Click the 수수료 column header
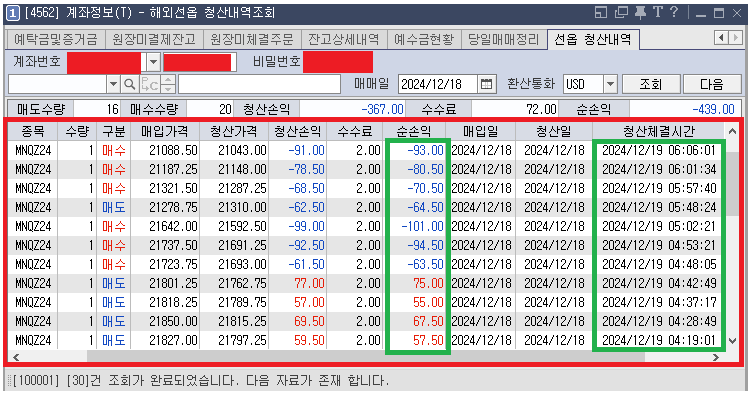The width and height of the screenshot is (751, 396). coord(355,131)
